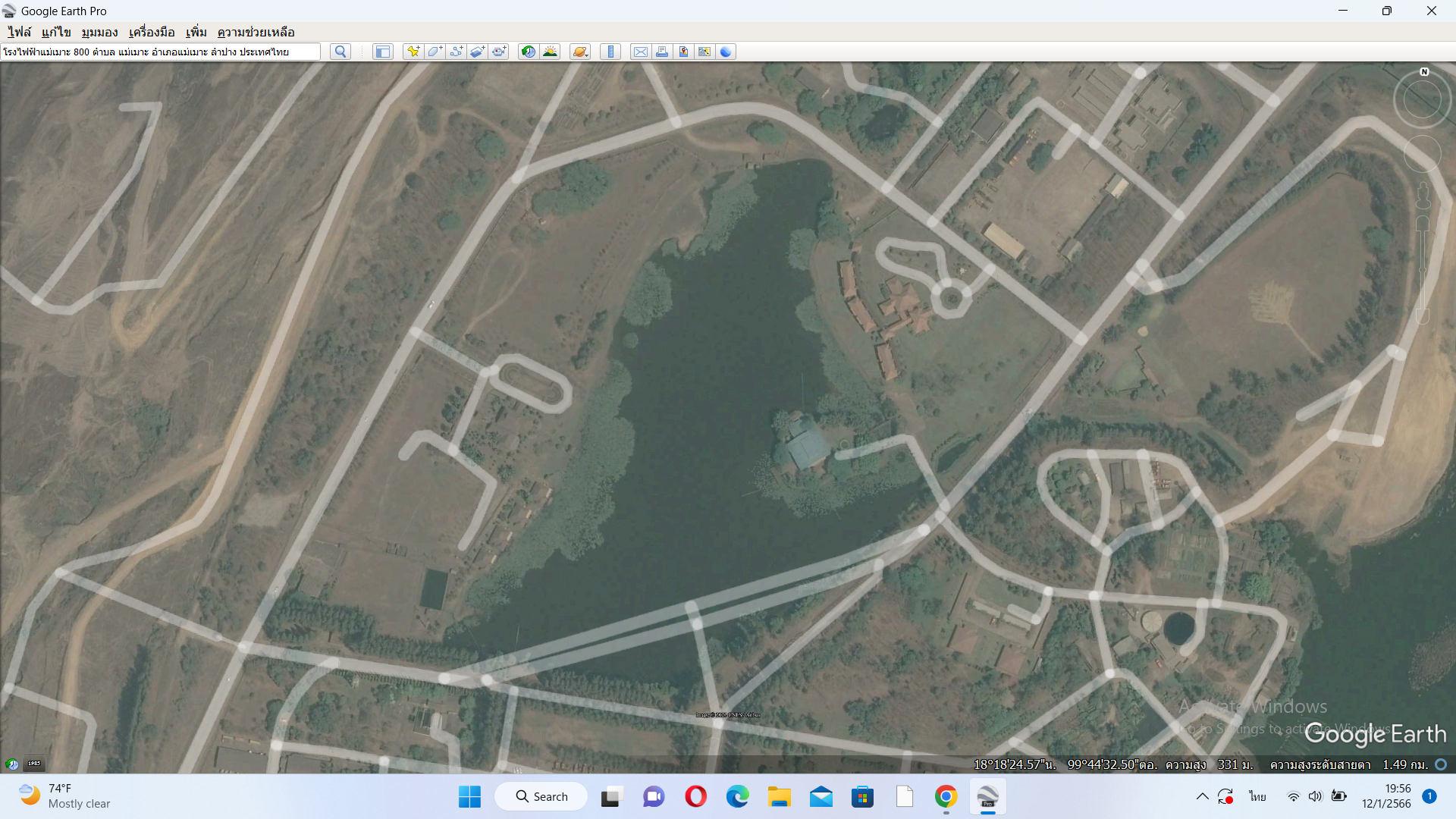Click in the location search field
The width and height of the screenshot is (1456, 819).
coord(159,52)
